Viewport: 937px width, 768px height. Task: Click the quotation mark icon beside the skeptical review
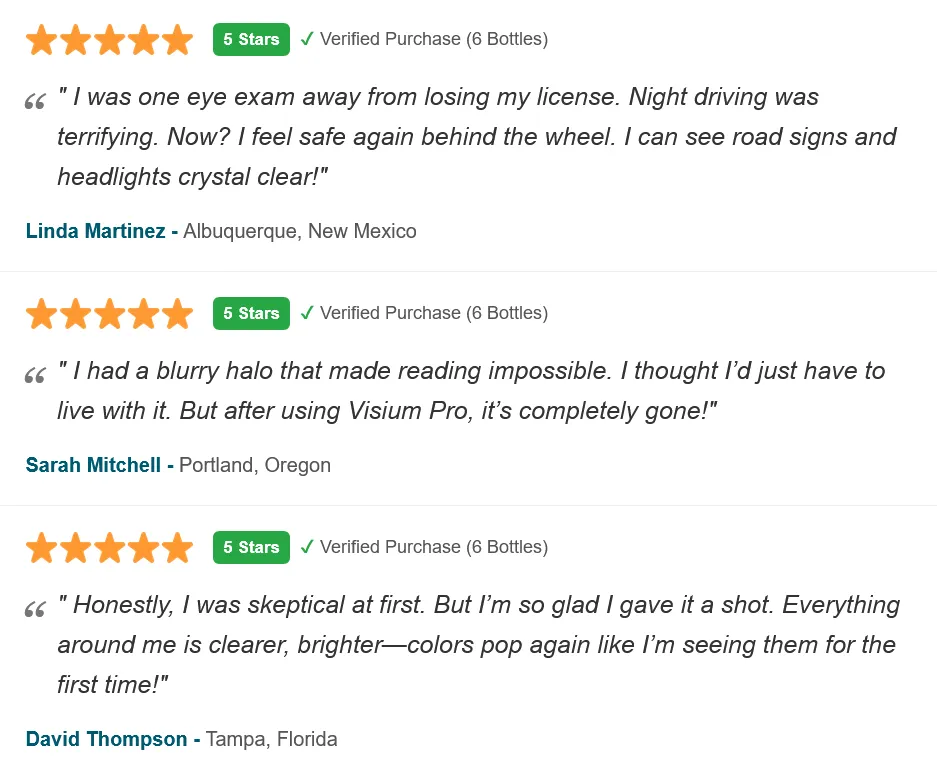tap(35, 610)
